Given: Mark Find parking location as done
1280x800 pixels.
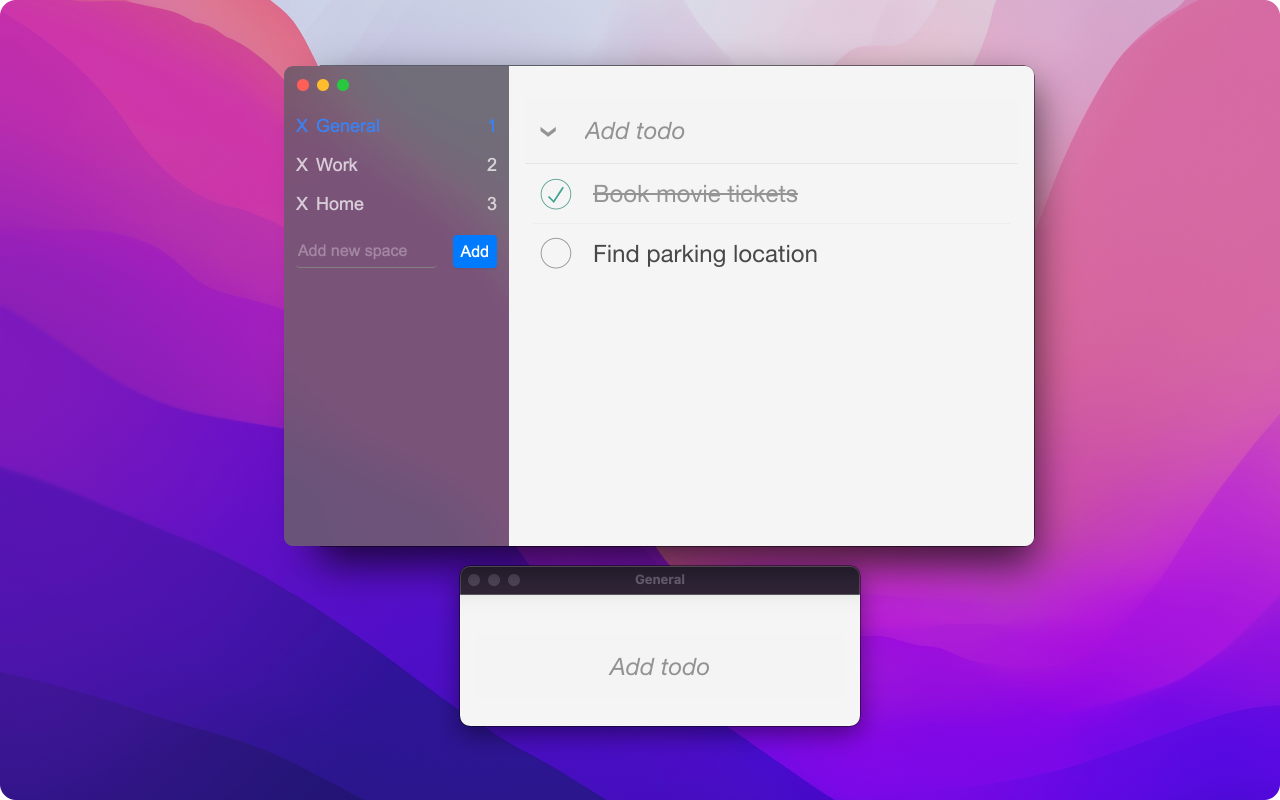Looking at the screenshot, I should click(556, 254).
